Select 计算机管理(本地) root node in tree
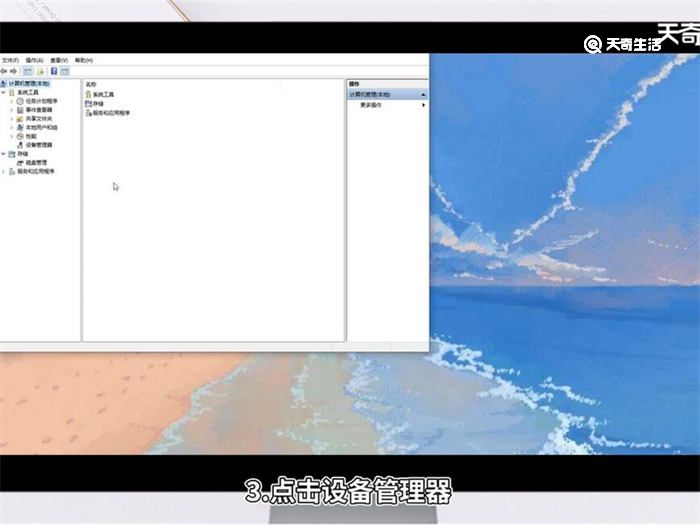700x525 pixels. [x=29, y=83]
